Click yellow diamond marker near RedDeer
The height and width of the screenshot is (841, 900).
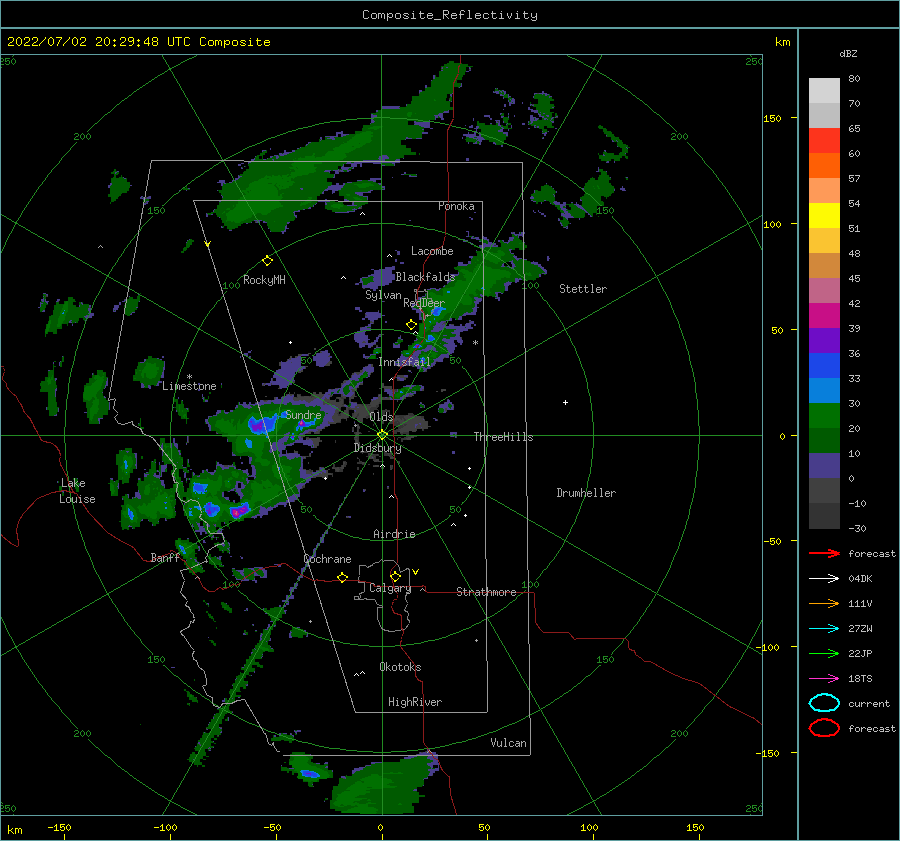412,325
